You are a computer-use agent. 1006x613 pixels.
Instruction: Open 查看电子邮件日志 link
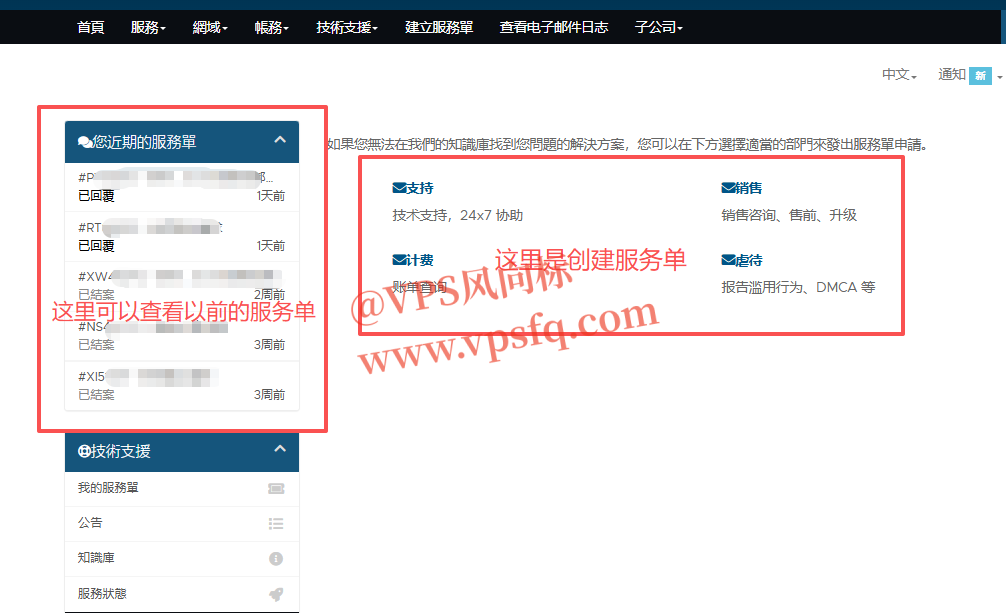point(553,27)
